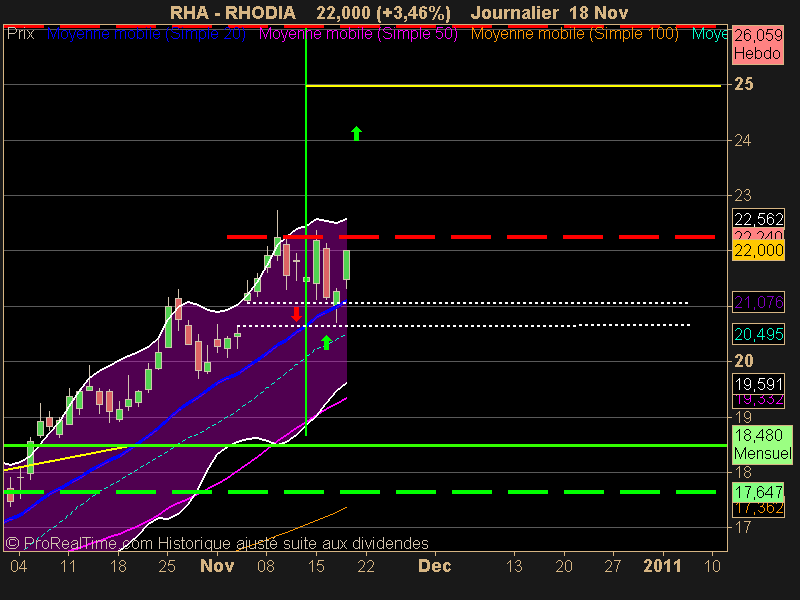The width and height of the screenshot is (800, 600).
Task: Select the 'Moyenne mobile (Simple 100)' legend
Action: coord(574,34)
